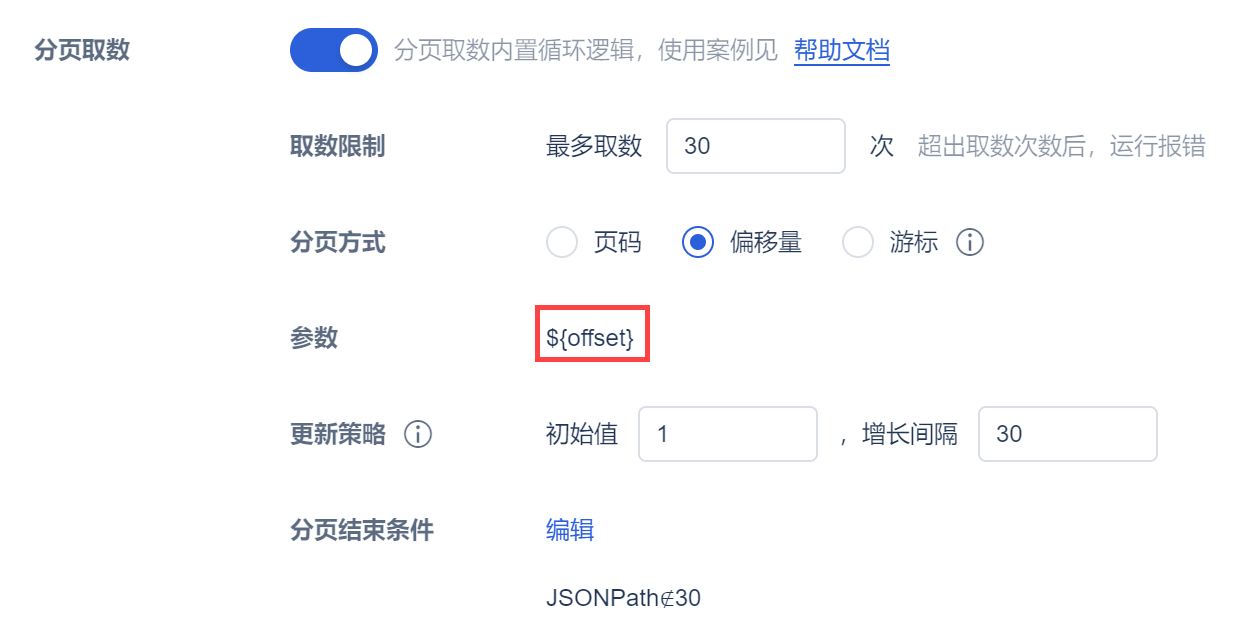The image size is (1243, 628).
Task: Focus the 增长间隔 input field
Action: click(1067, 434)
